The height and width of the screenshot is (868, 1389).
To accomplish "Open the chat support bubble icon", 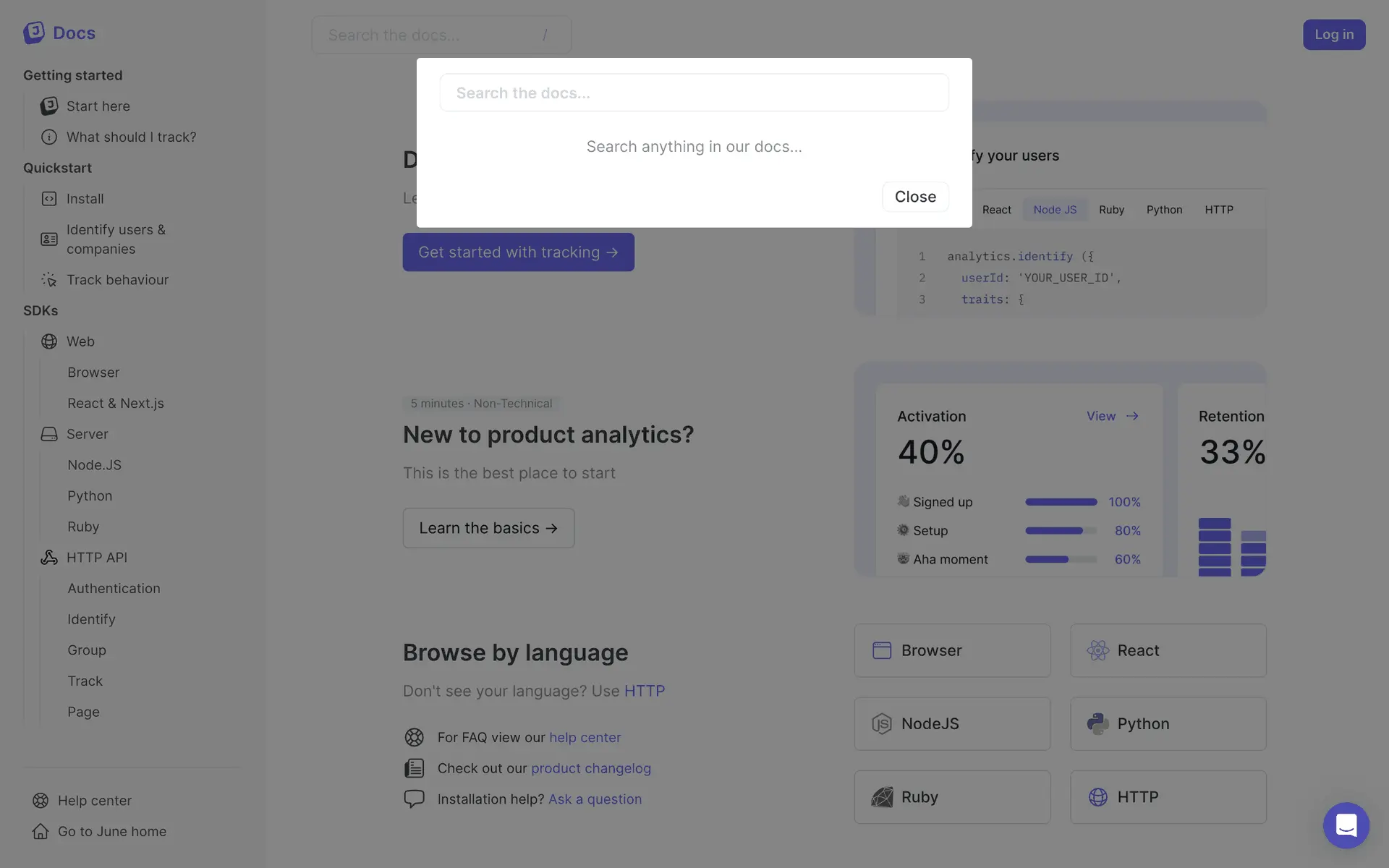I will [1346, 825].
